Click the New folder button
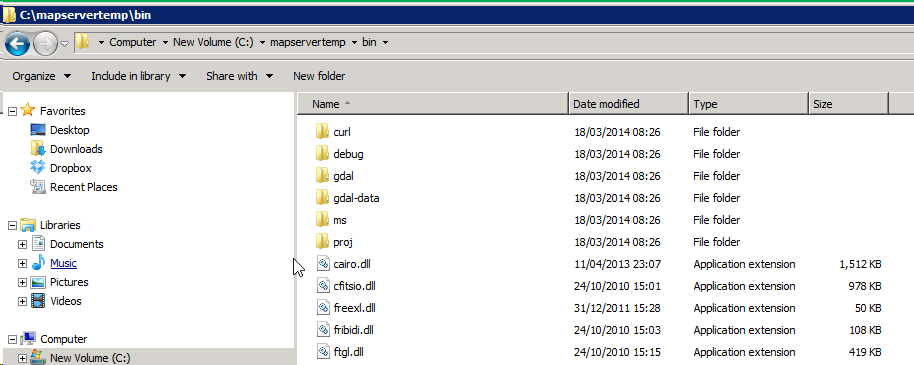 (319, 76)
